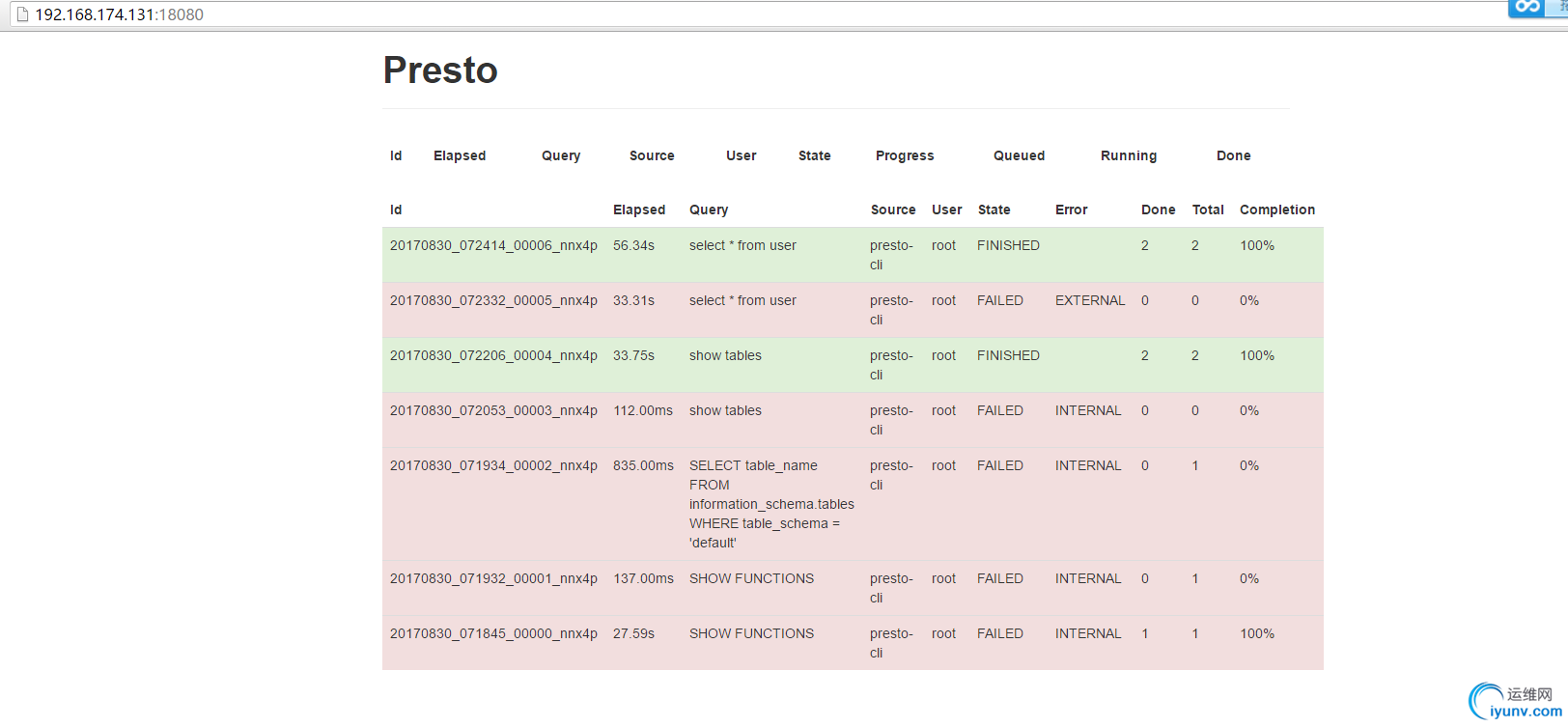Click the Error column header
Viewport: 1568px width, 727px height.
tap(1071, 210)
